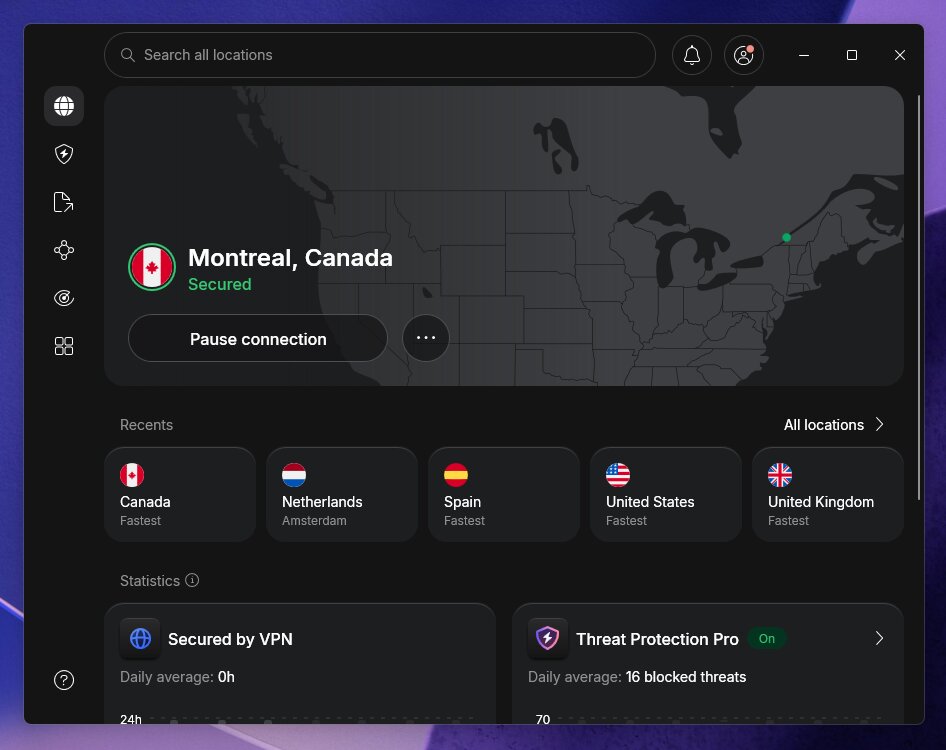Image resolution: width=946 pixels, height=750 pixels.
Task: Expand Threat Protection Pro chevron
Action: click(879, 638)
